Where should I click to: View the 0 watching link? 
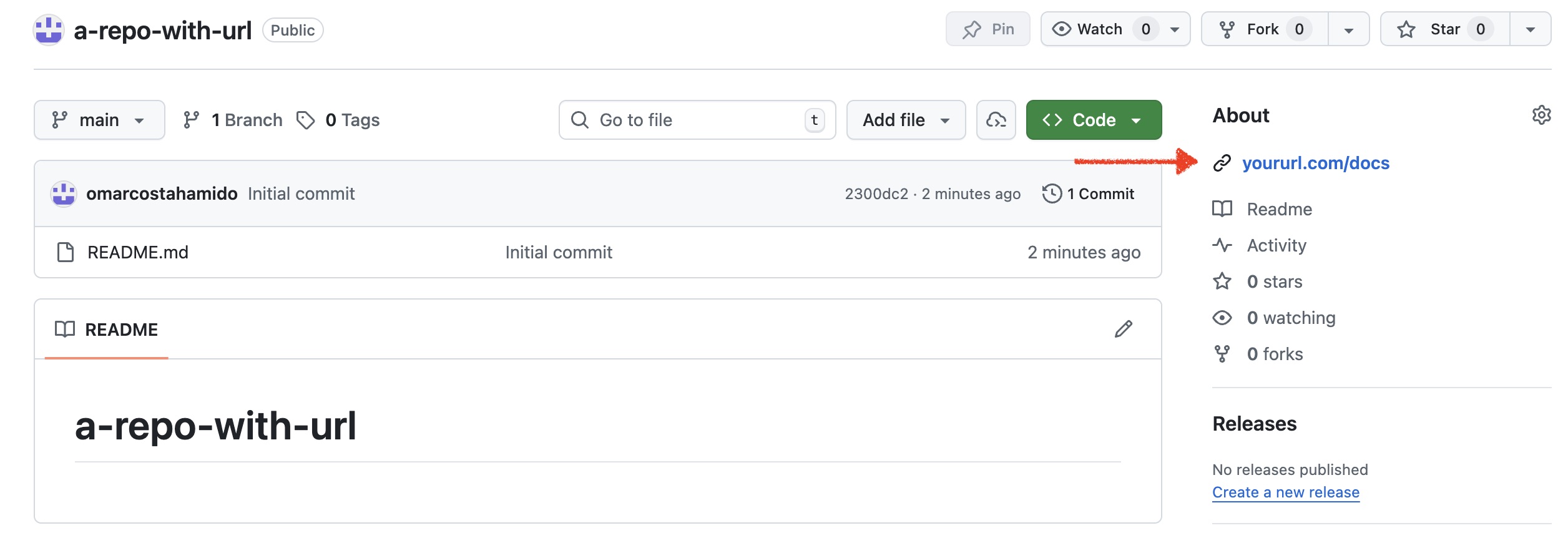(1291, 318)
